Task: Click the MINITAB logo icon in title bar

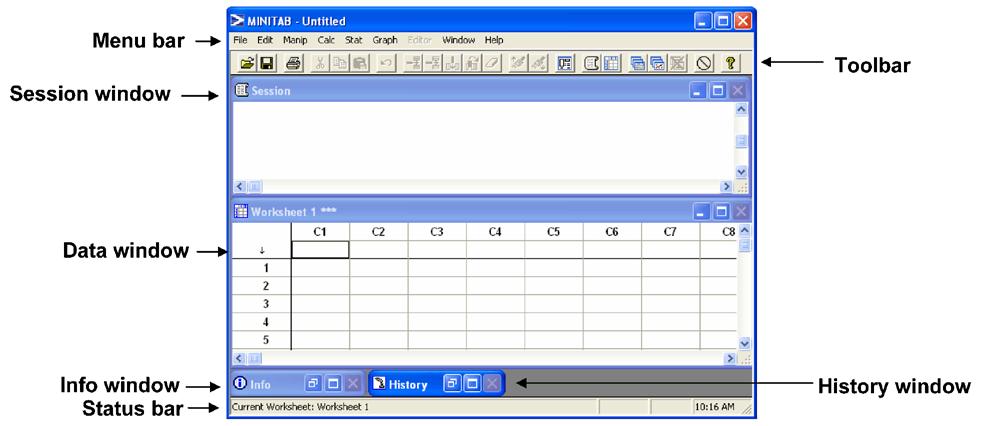Action: pyautogui.click(x=237, y=21)
